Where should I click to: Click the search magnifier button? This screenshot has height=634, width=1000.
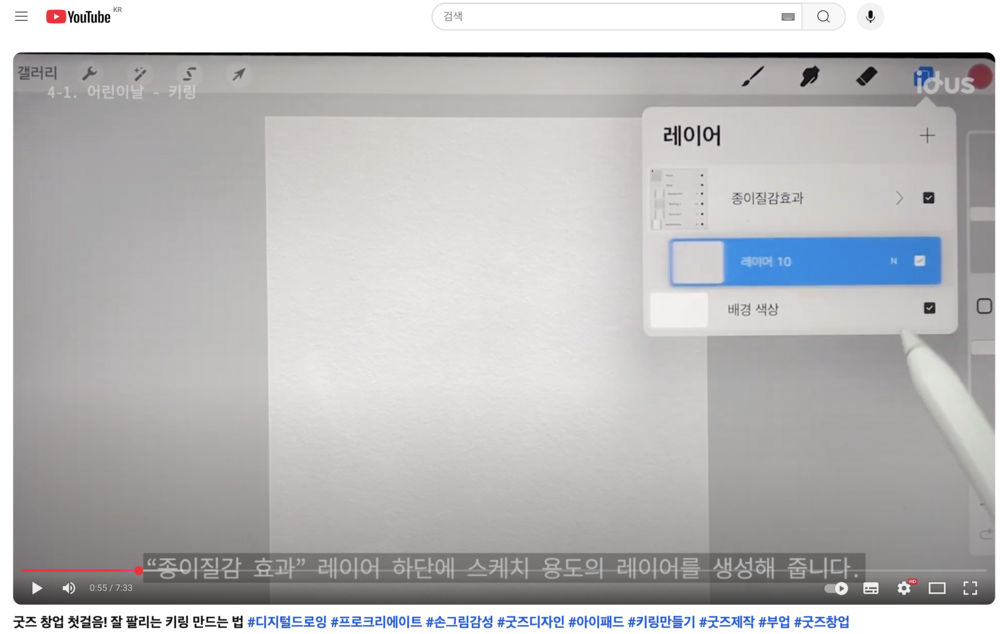823,17
